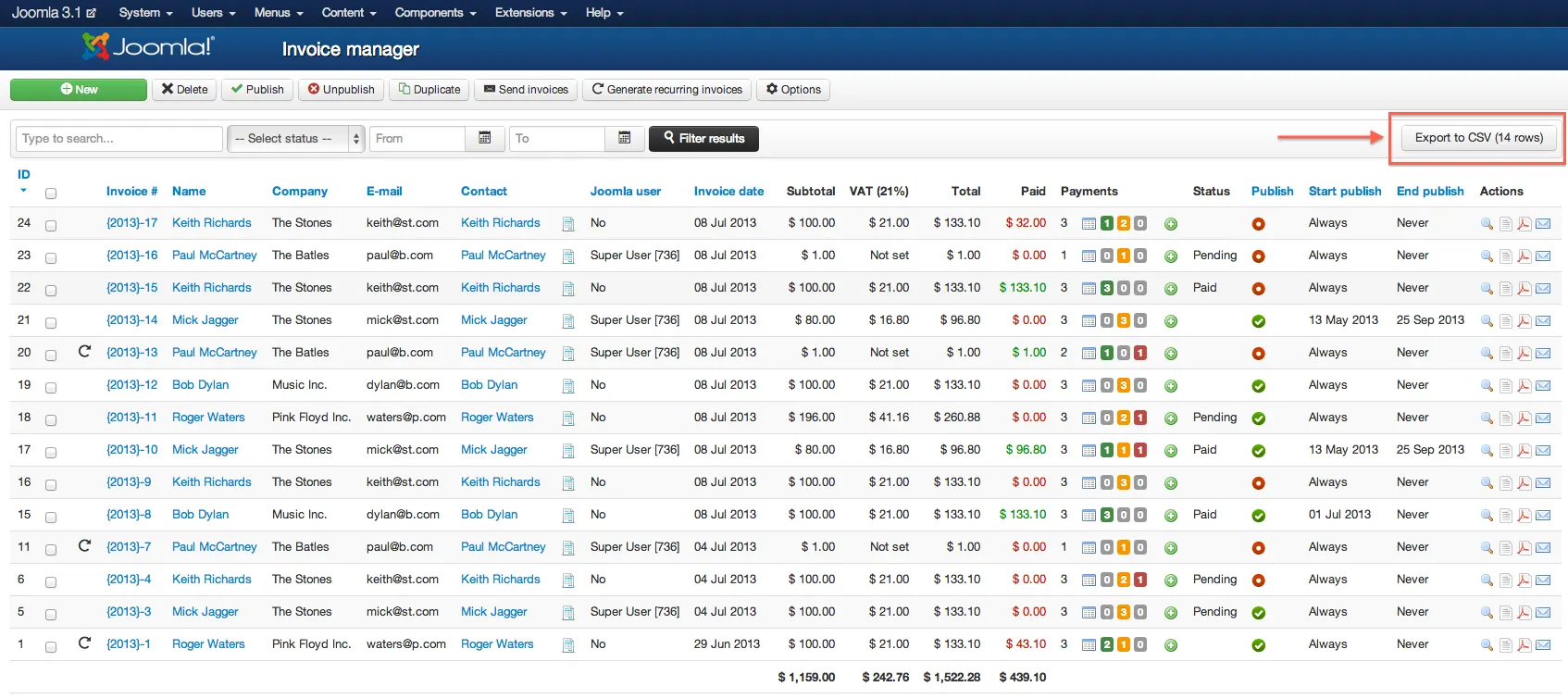Click the magnifier preview icon for invoice {2013}-15
The image size is (1568, 699).
[1487, 289]
